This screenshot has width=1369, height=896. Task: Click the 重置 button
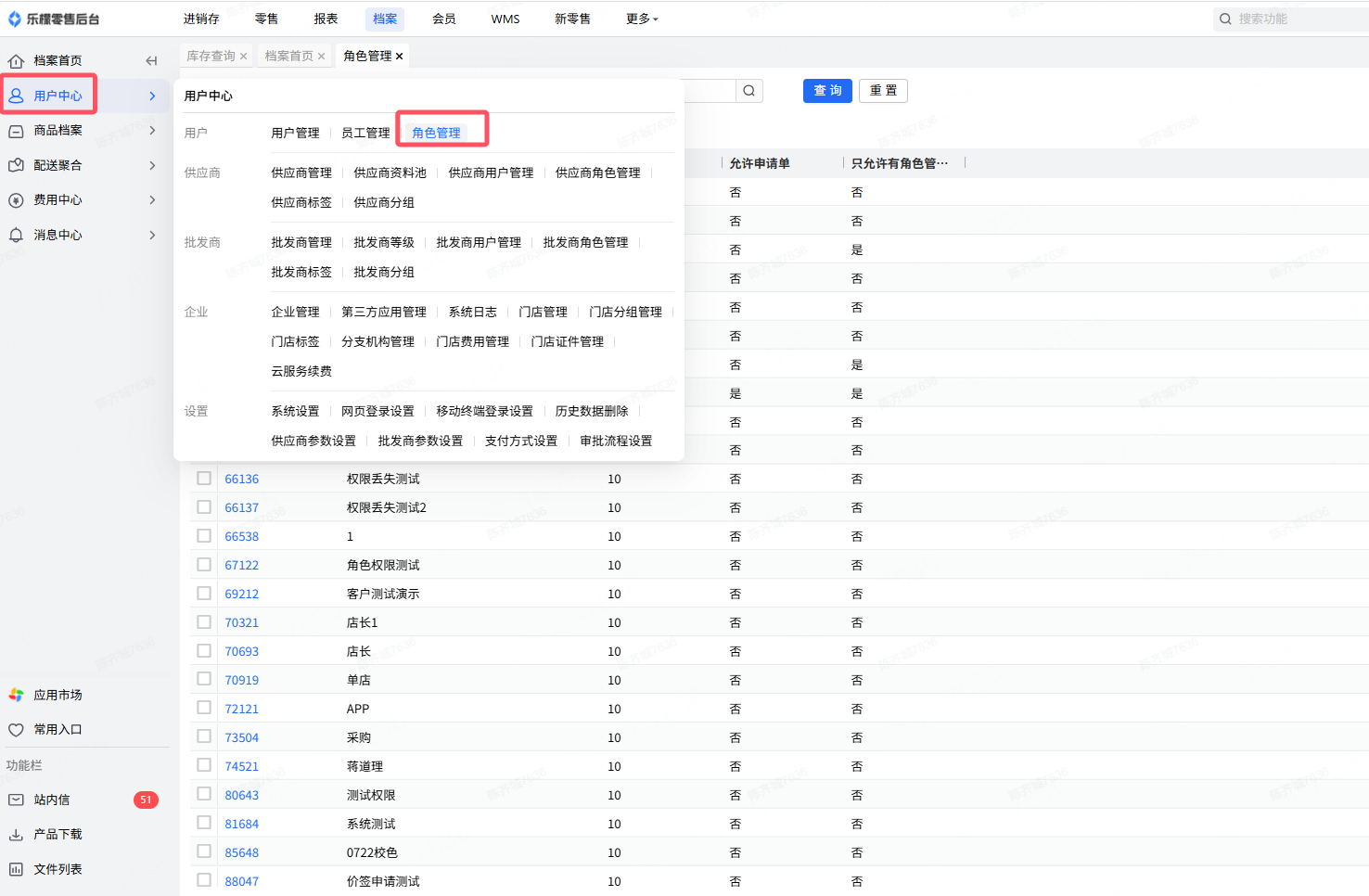883,91
